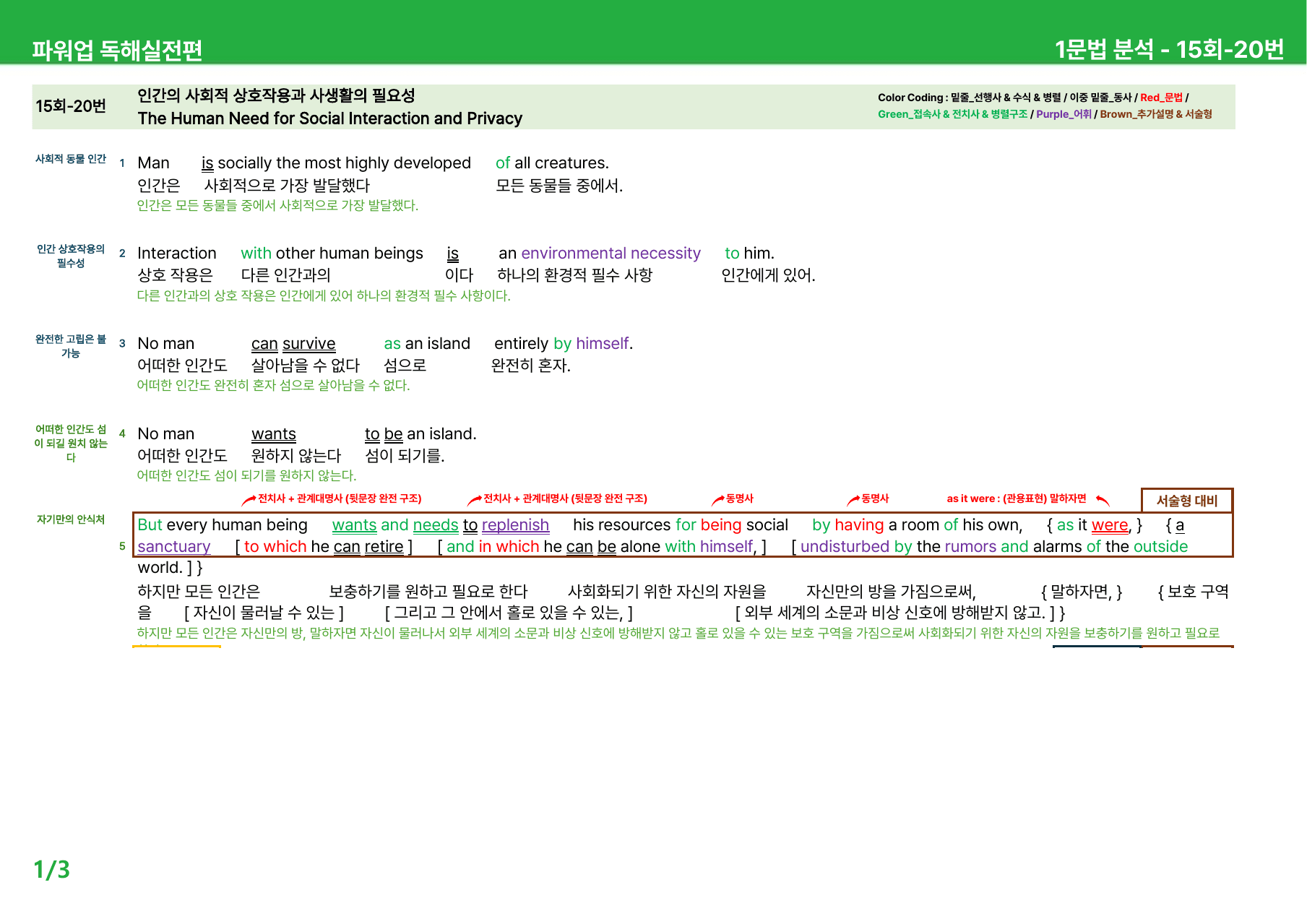Viewport: 1307px width, 924px height.
Task: Click the phrase 'his resources for being social'
Action: [x=681, y=525]
